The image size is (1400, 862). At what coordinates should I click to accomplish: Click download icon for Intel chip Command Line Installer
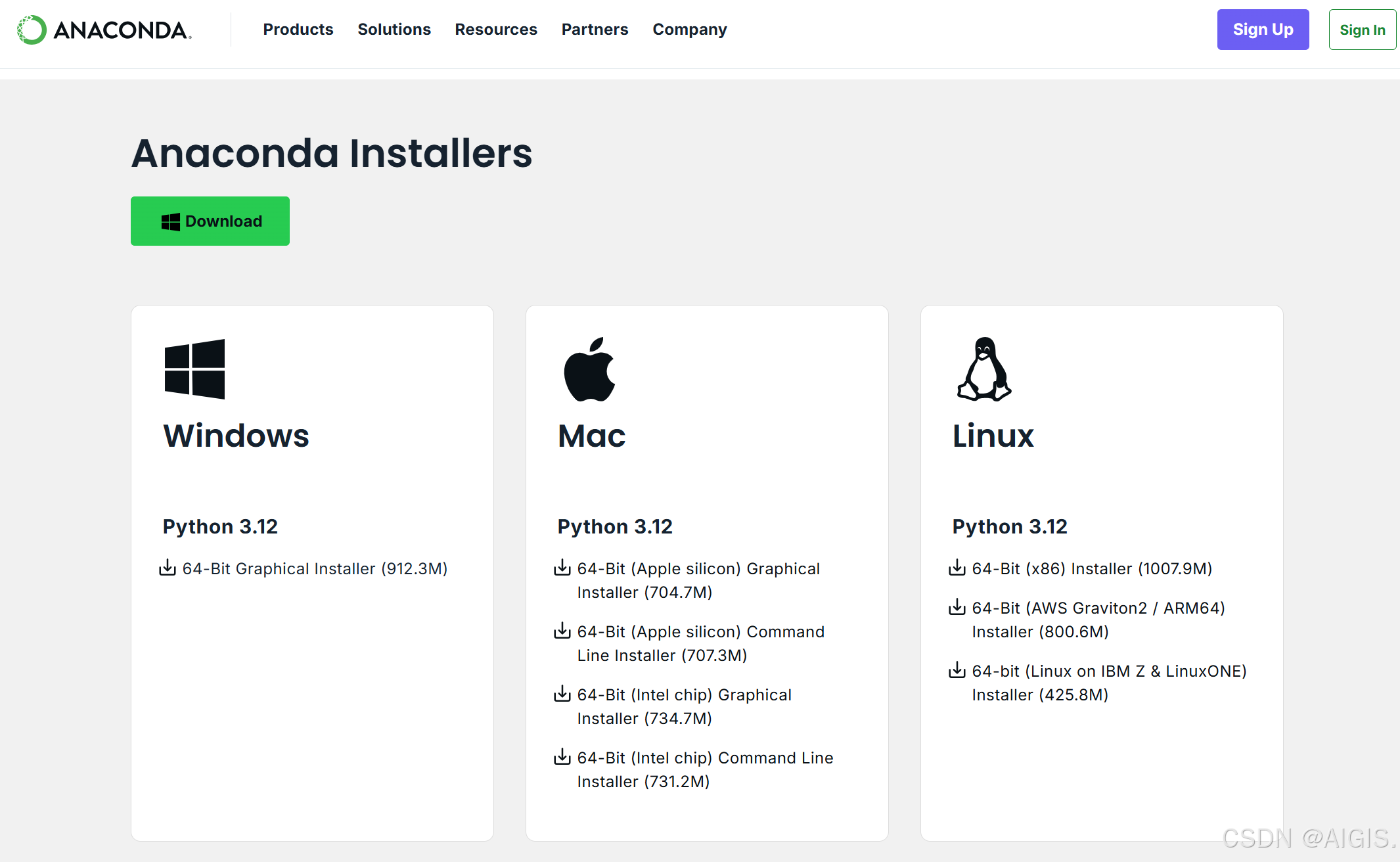click(x=562, y=757)
